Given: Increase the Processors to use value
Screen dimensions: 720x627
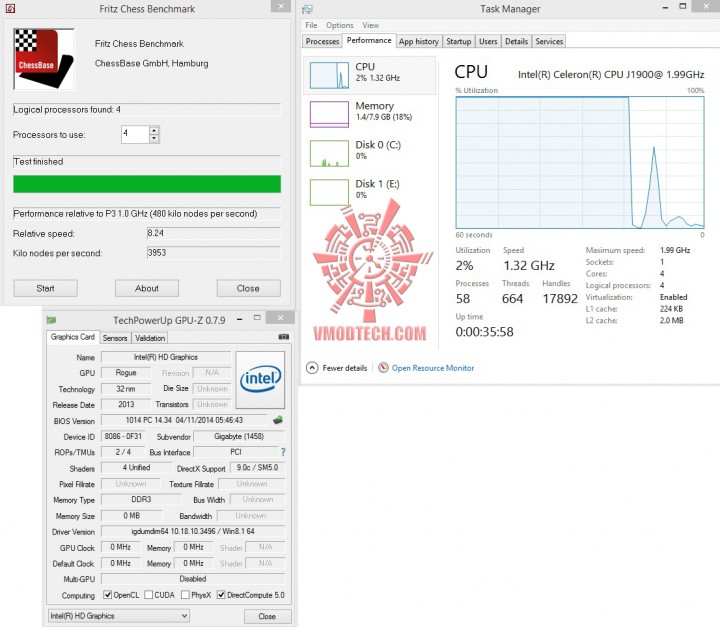Looking at the screenshot, I should point(154,130).
